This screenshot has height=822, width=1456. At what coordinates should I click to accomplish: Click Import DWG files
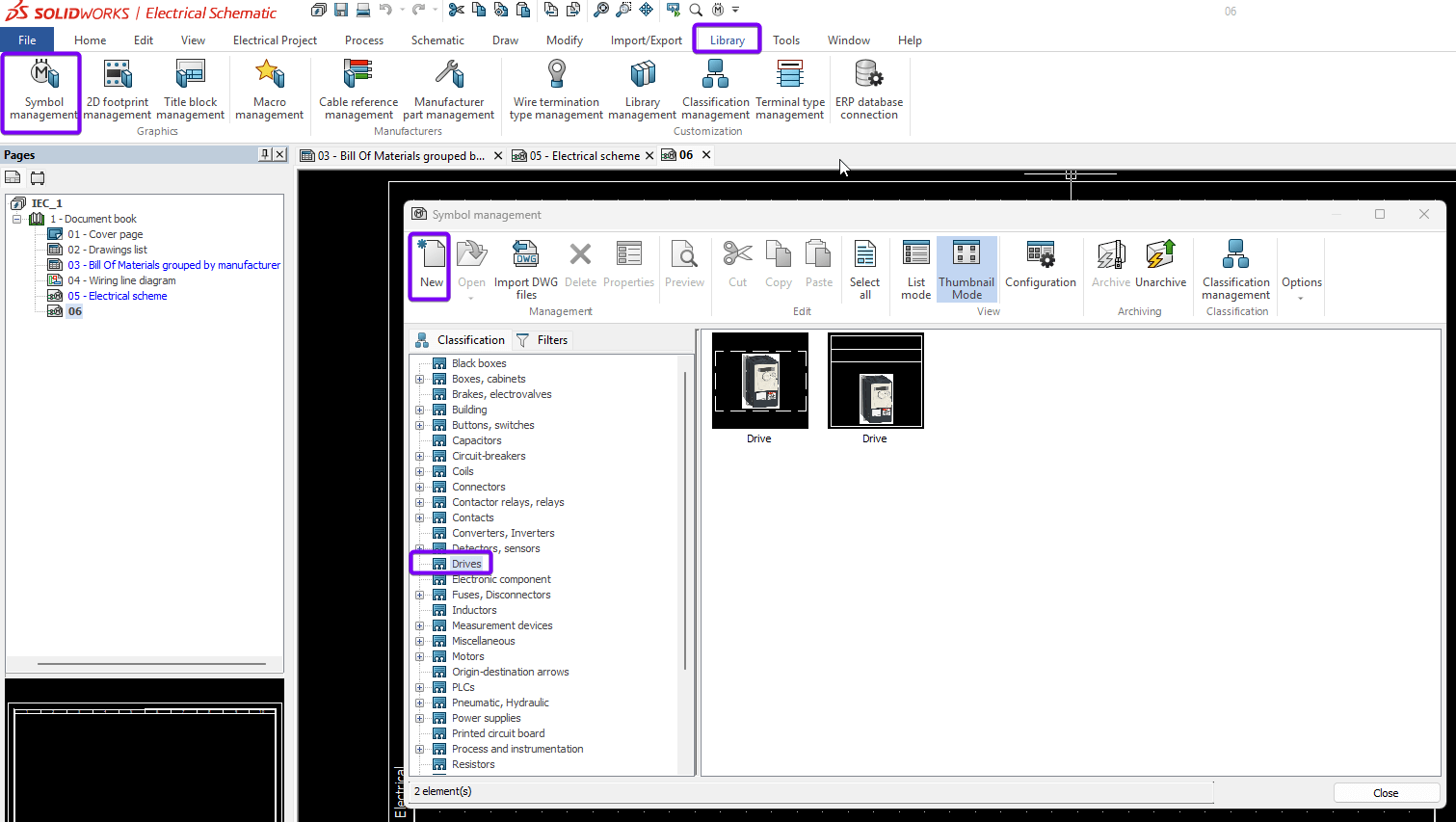pos(525,268)
